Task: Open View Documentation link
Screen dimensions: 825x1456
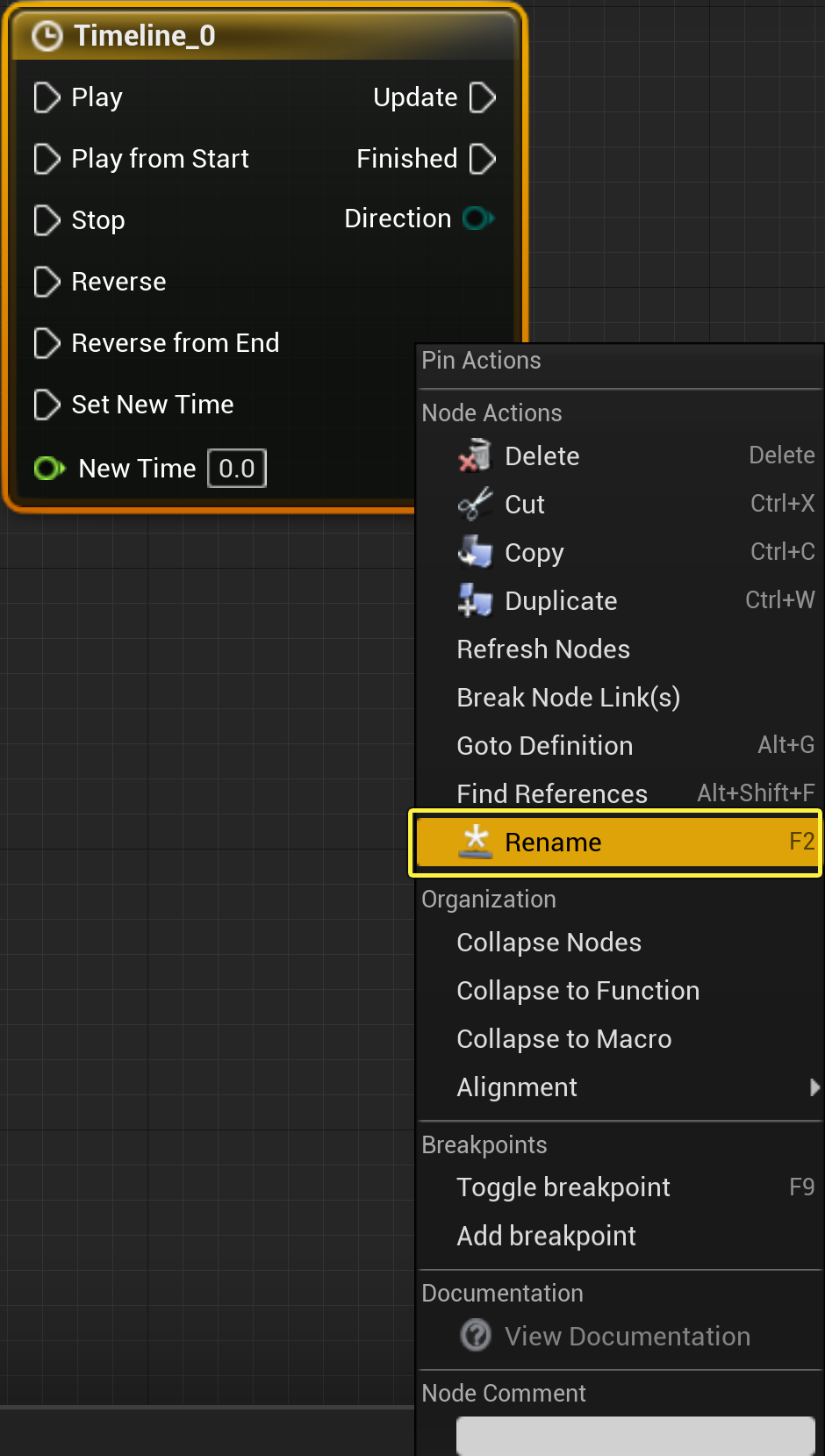Action: pyautogui.click(x=627, y=1337)
